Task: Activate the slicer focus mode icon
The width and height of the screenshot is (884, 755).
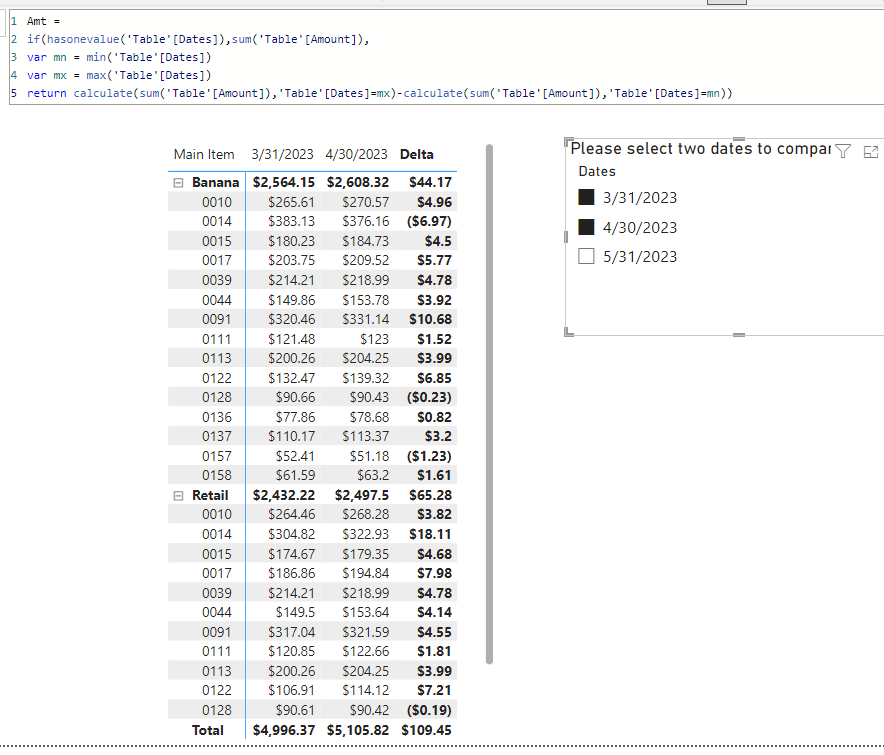Action: point(870,151)
